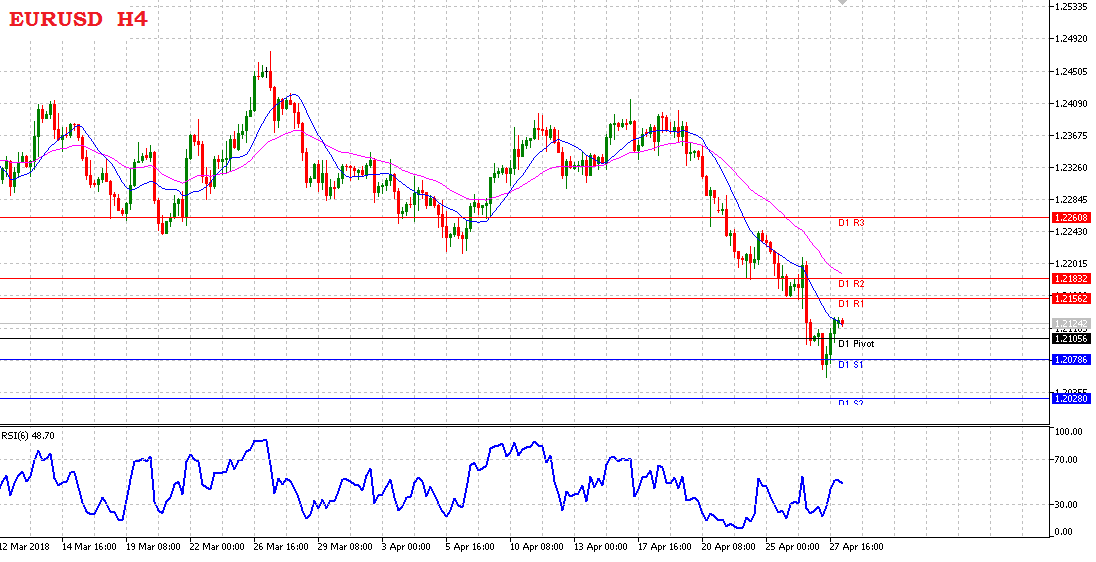1096x562 pixels.
Task: Click the black 1.21056 pivot price tag
Action: [x=1071, y=339]
